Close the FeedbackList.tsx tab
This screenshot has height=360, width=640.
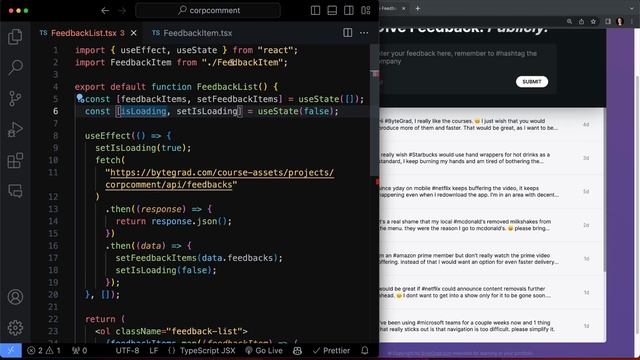(133, 33)
